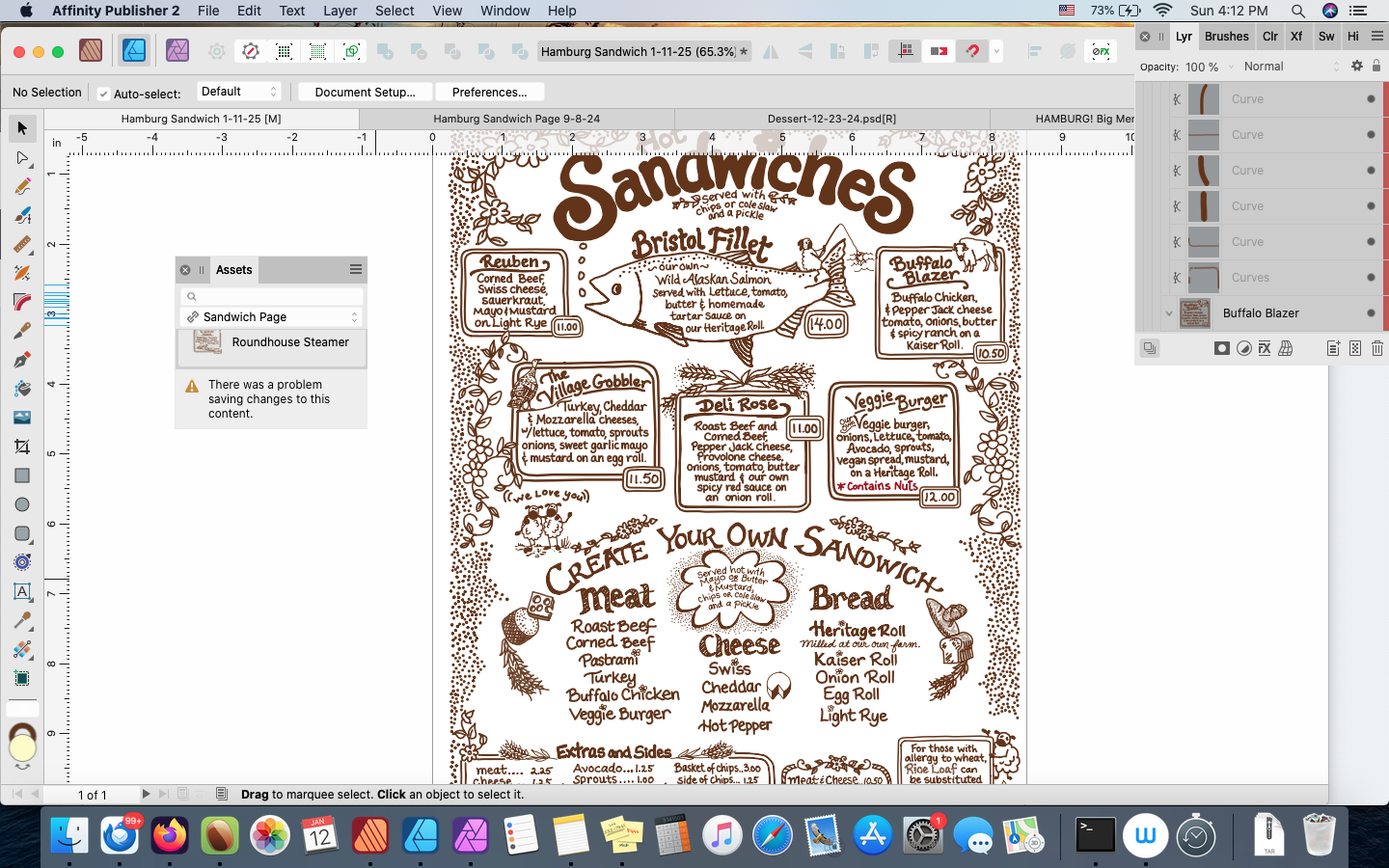Screen dimensions: 1389x868
Task: Select the Fill paint bucket tool
Action: tap(22, 389)
